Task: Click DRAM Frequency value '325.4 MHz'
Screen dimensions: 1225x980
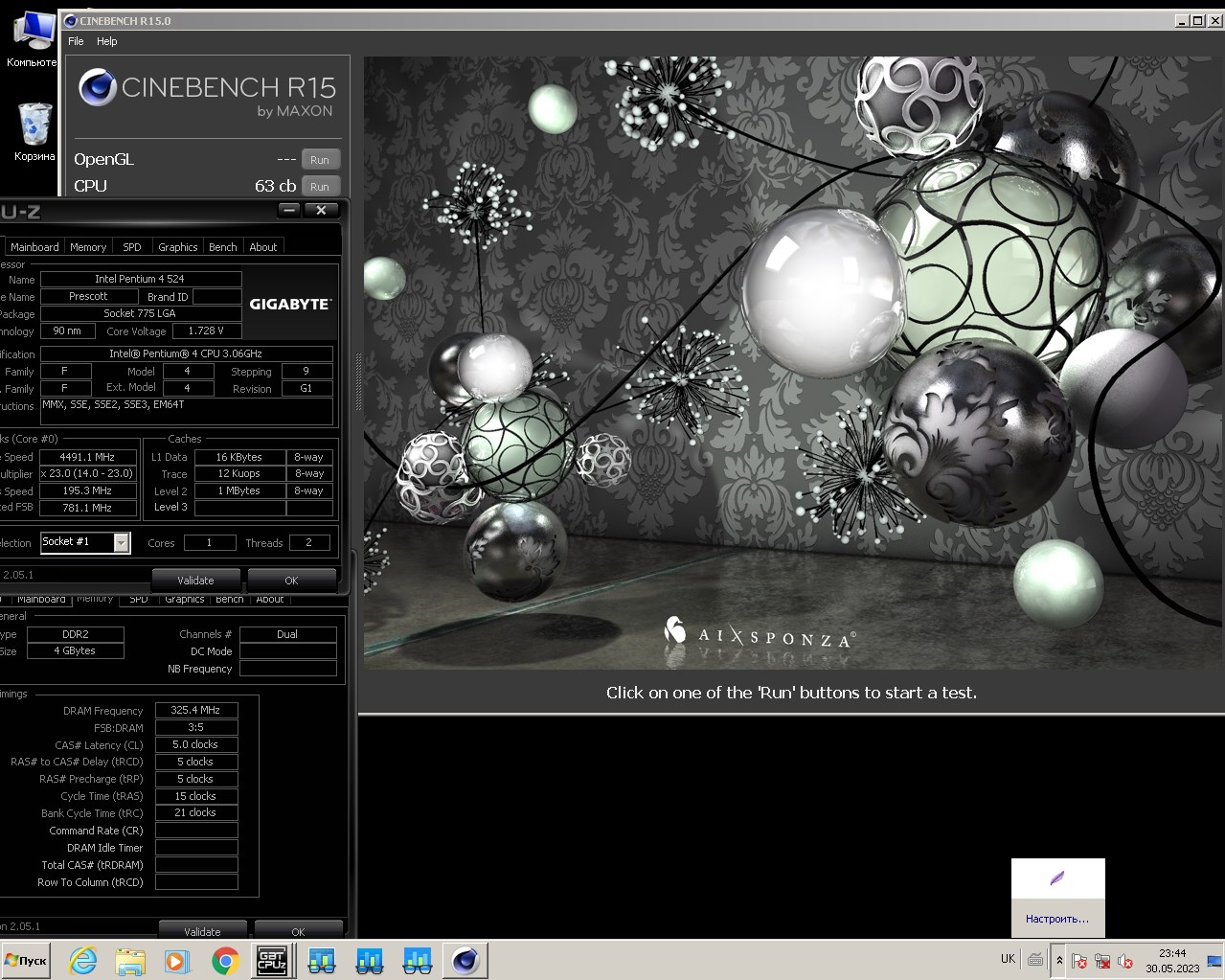Action: (x=196, y=710)
